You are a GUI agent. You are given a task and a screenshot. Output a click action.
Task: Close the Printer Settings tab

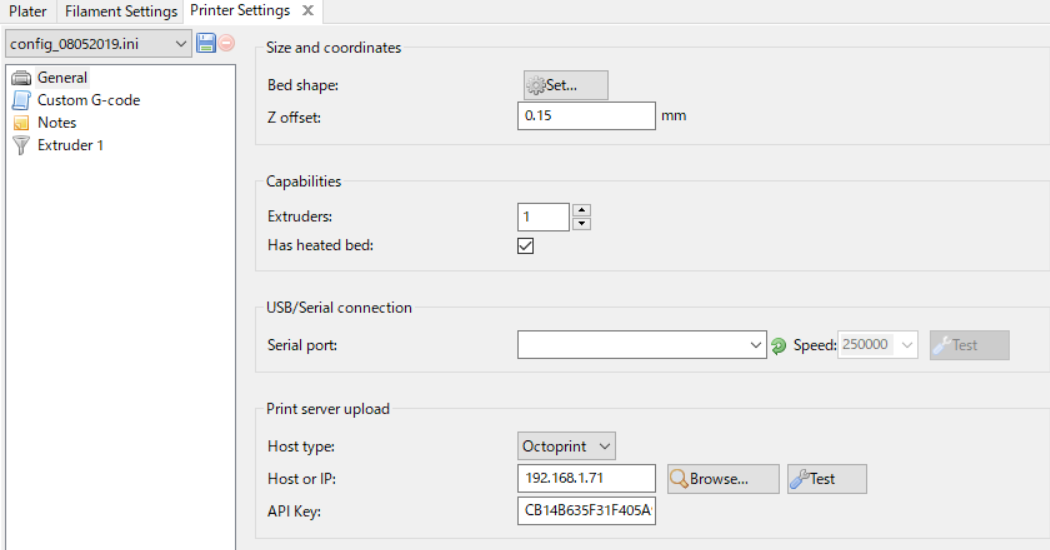pyautogui.click(x=307, y=11)
